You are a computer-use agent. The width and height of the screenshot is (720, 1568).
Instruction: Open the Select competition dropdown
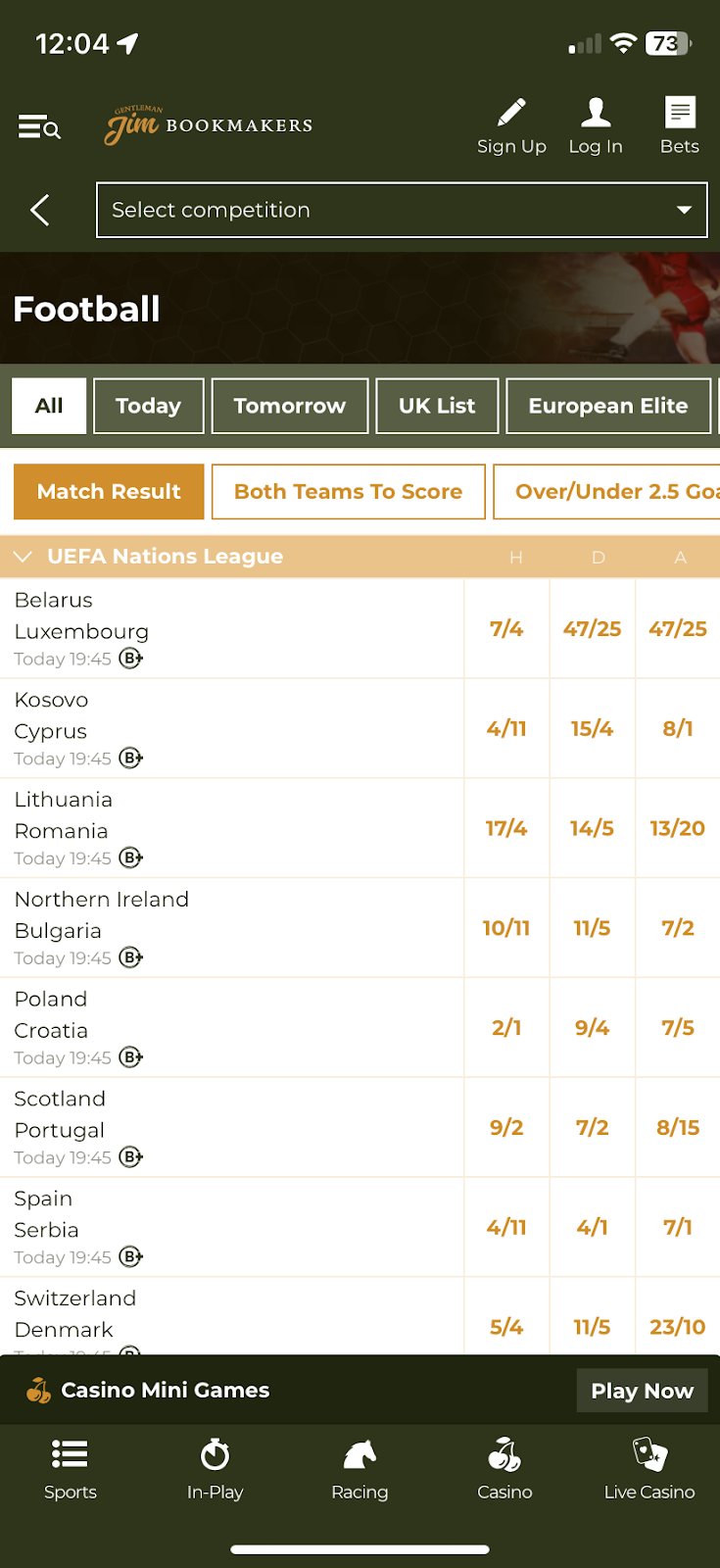[402, 210]
